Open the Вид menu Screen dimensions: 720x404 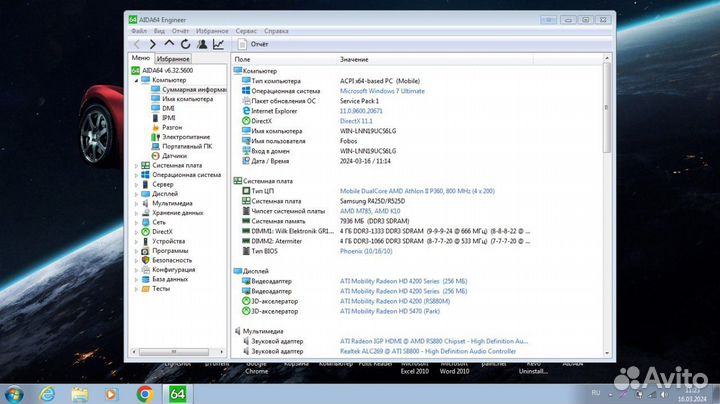159,31
